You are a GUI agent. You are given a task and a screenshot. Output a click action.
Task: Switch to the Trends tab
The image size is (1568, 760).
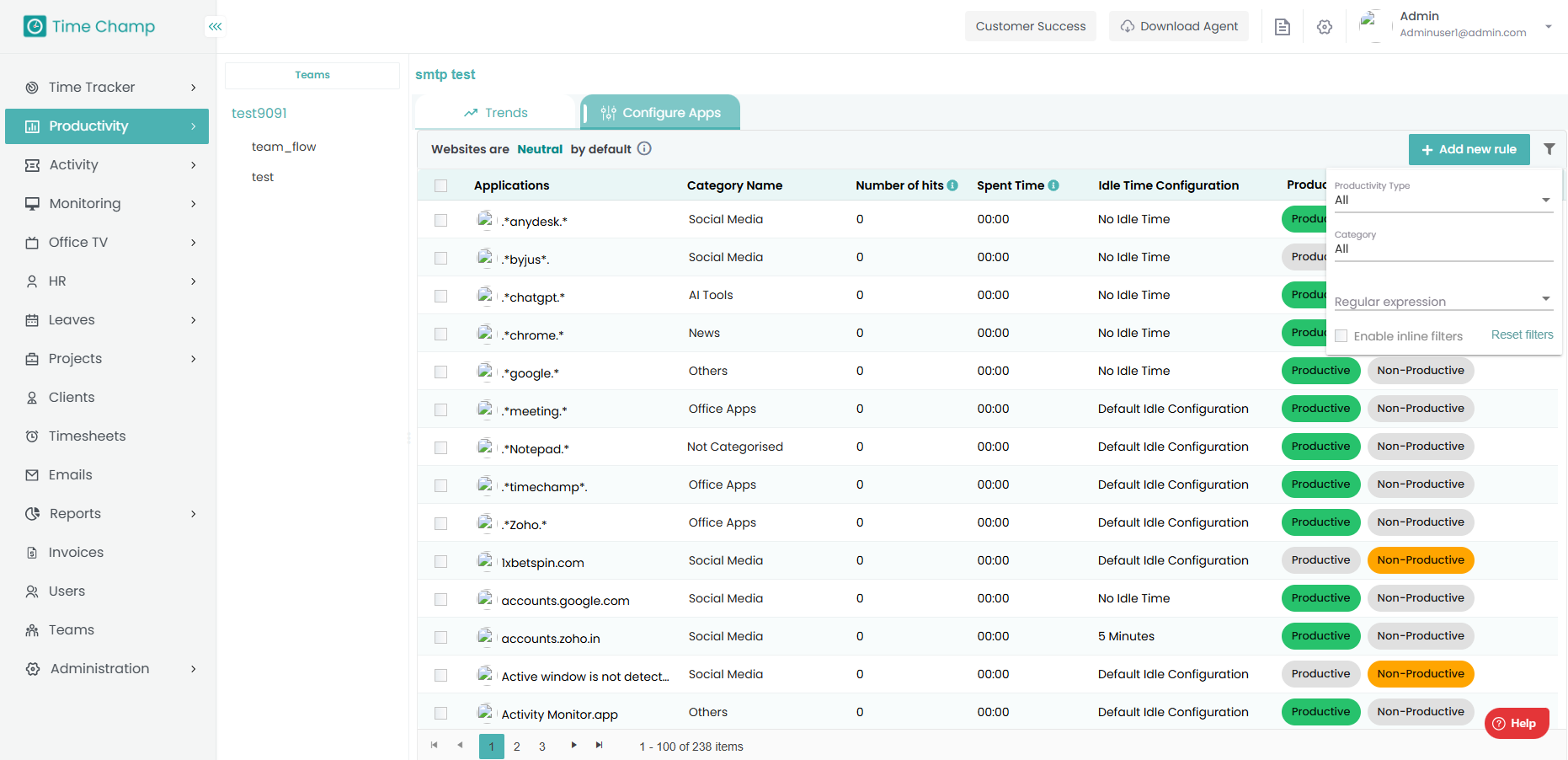pos(495,113)
